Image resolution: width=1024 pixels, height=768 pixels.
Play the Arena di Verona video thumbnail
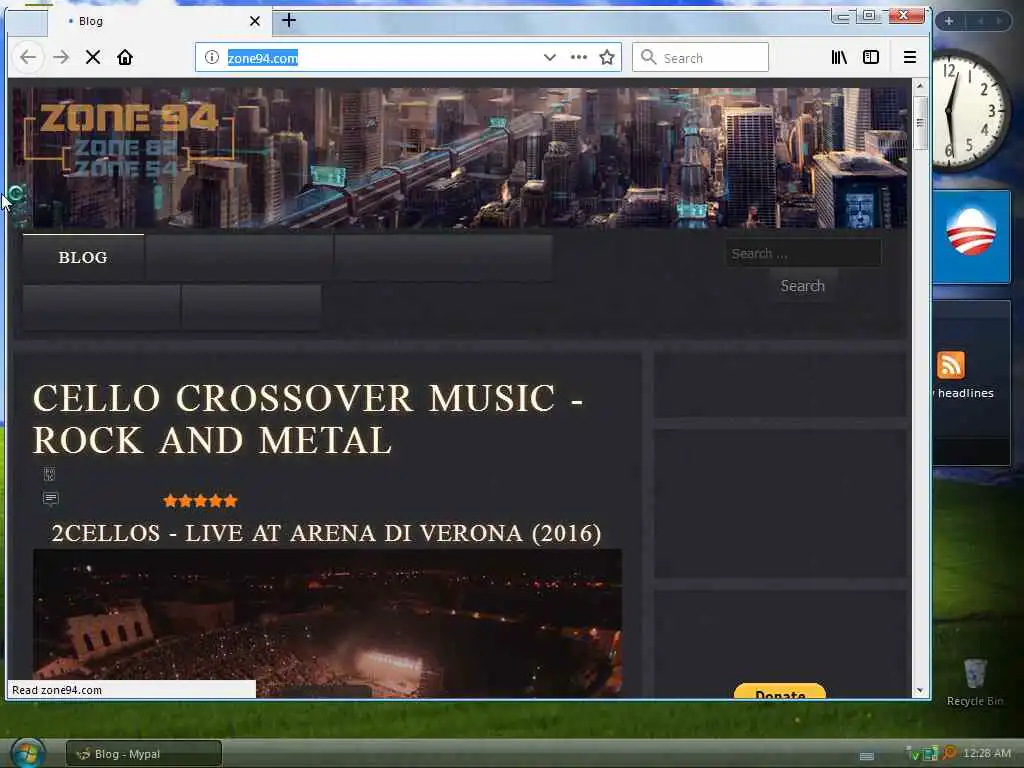(327, 623)
